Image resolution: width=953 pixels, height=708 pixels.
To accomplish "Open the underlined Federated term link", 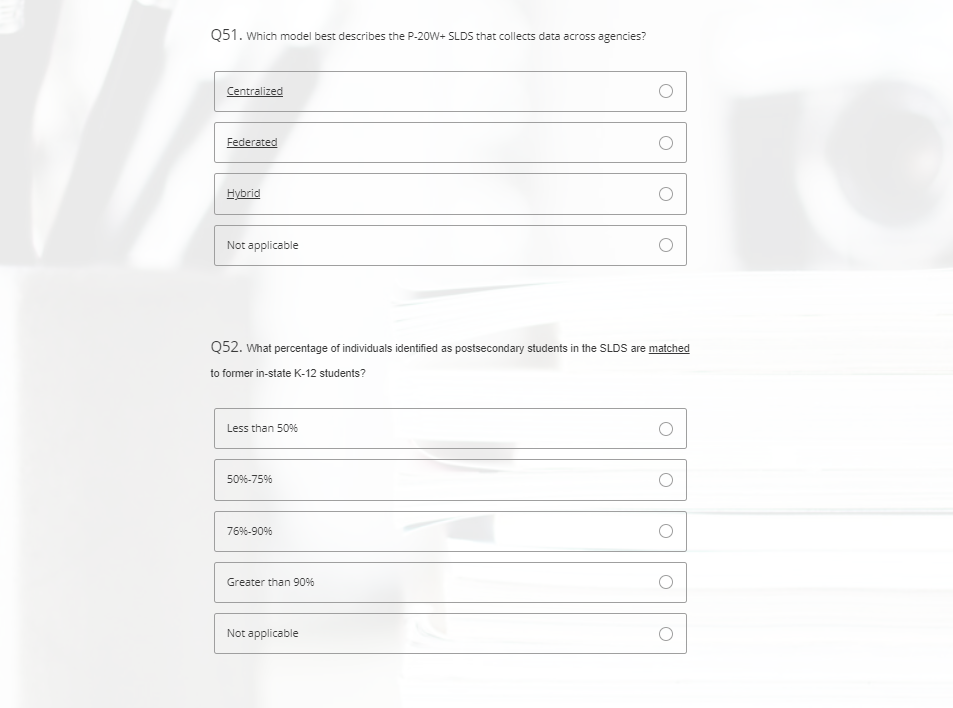I will pos(252,142).
